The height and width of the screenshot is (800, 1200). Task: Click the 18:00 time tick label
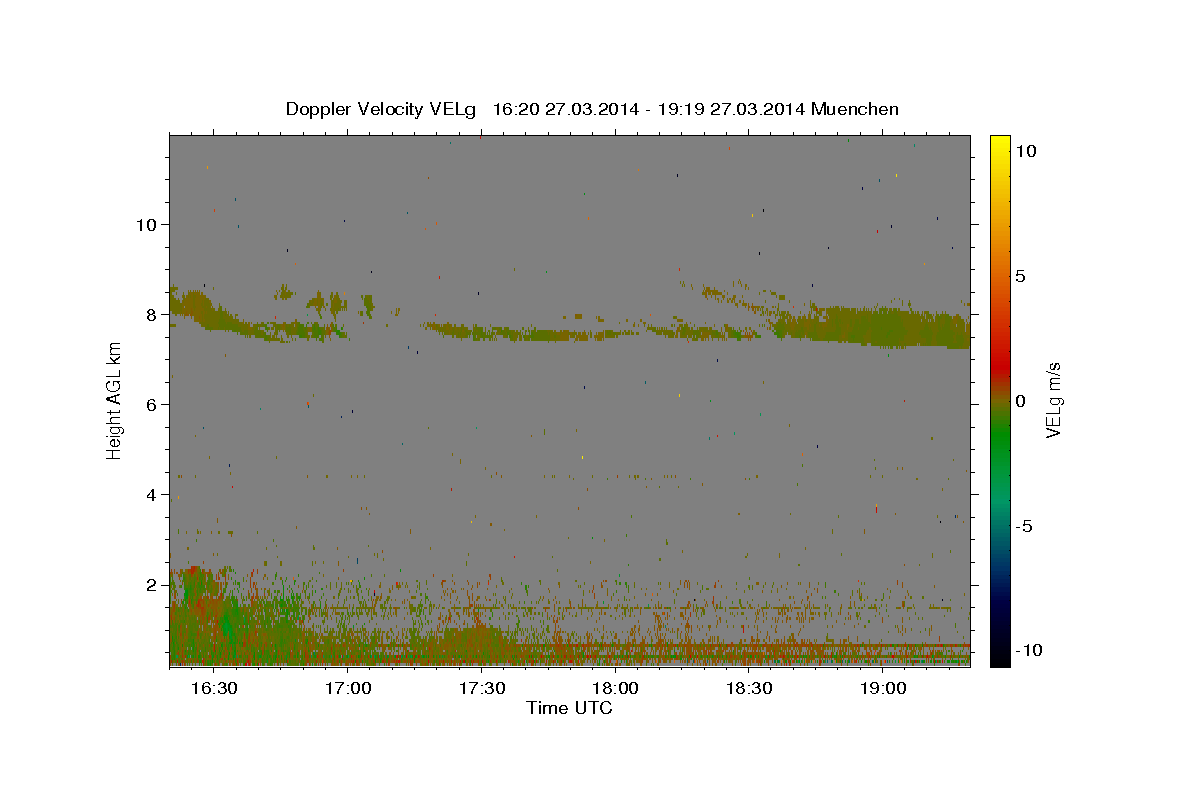click(615, 689)
